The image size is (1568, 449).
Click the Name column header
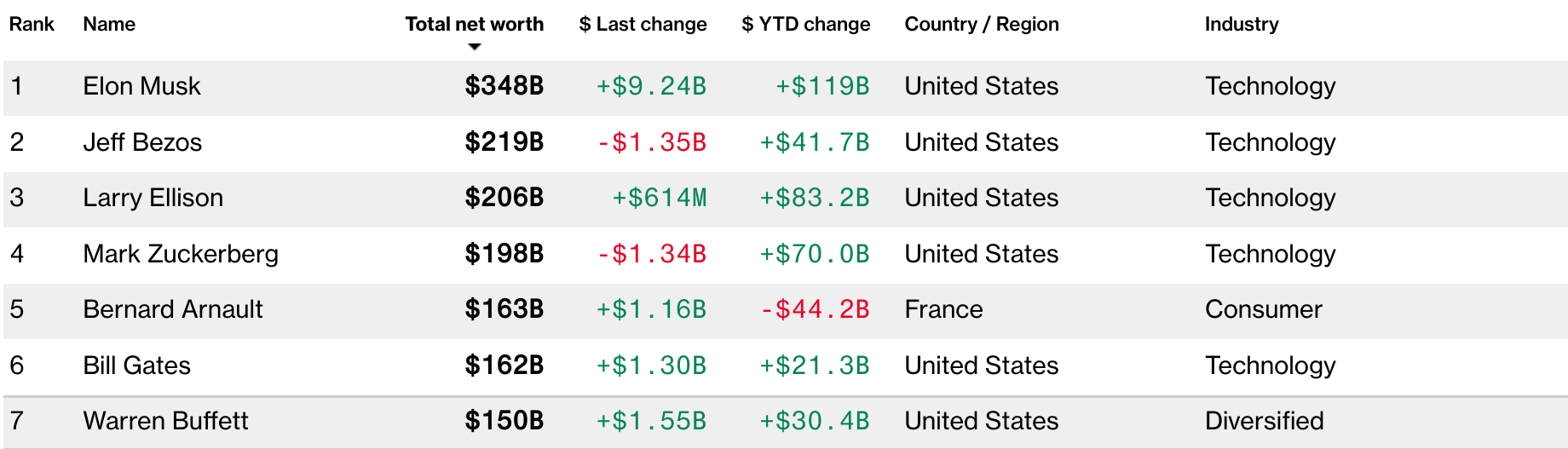109,24
